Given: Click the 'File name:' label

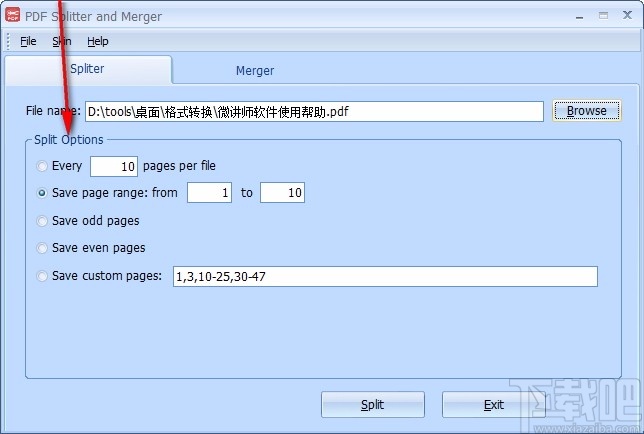Looking at the screenshot, I should 53,111.
